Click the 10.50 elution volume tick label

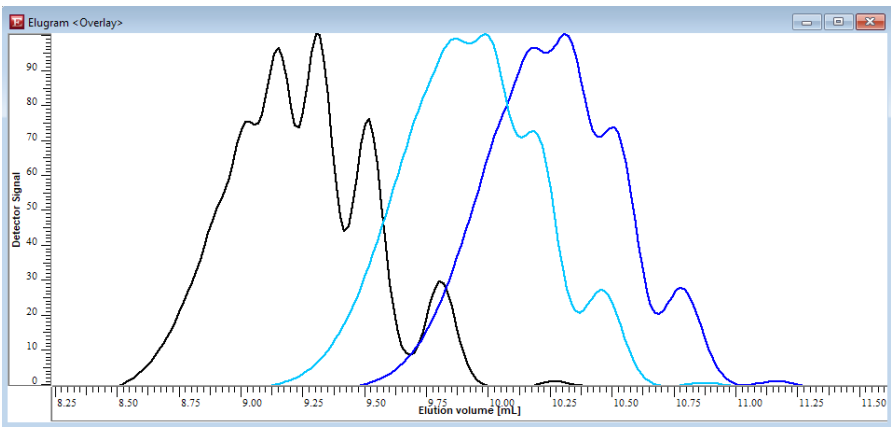pos(626,403)
